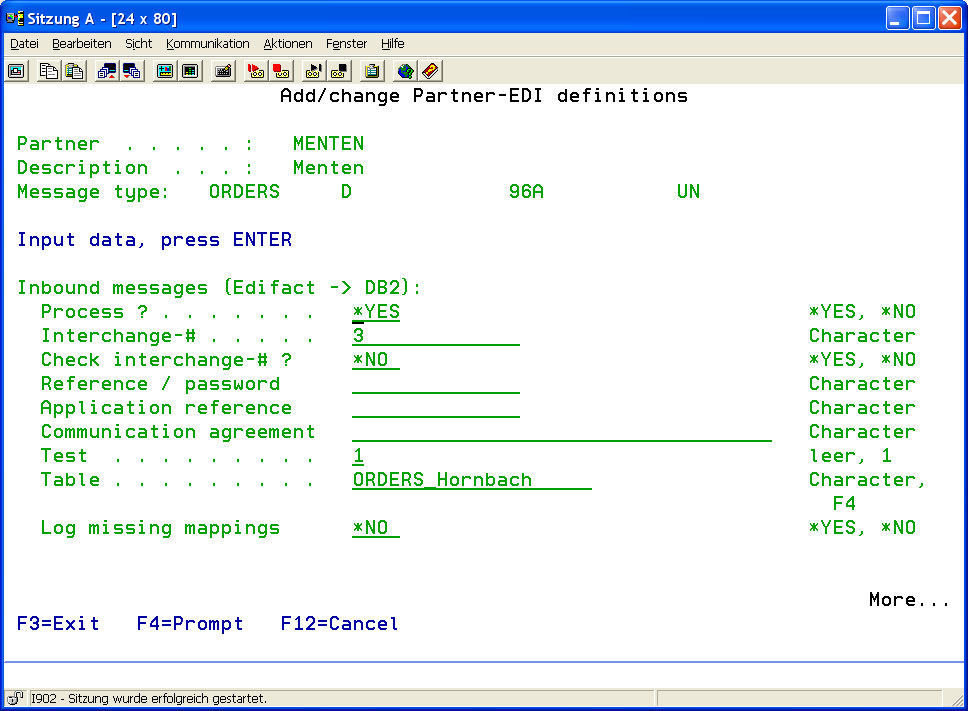Click the Print Screen toolbar icon

coord(17,71)
